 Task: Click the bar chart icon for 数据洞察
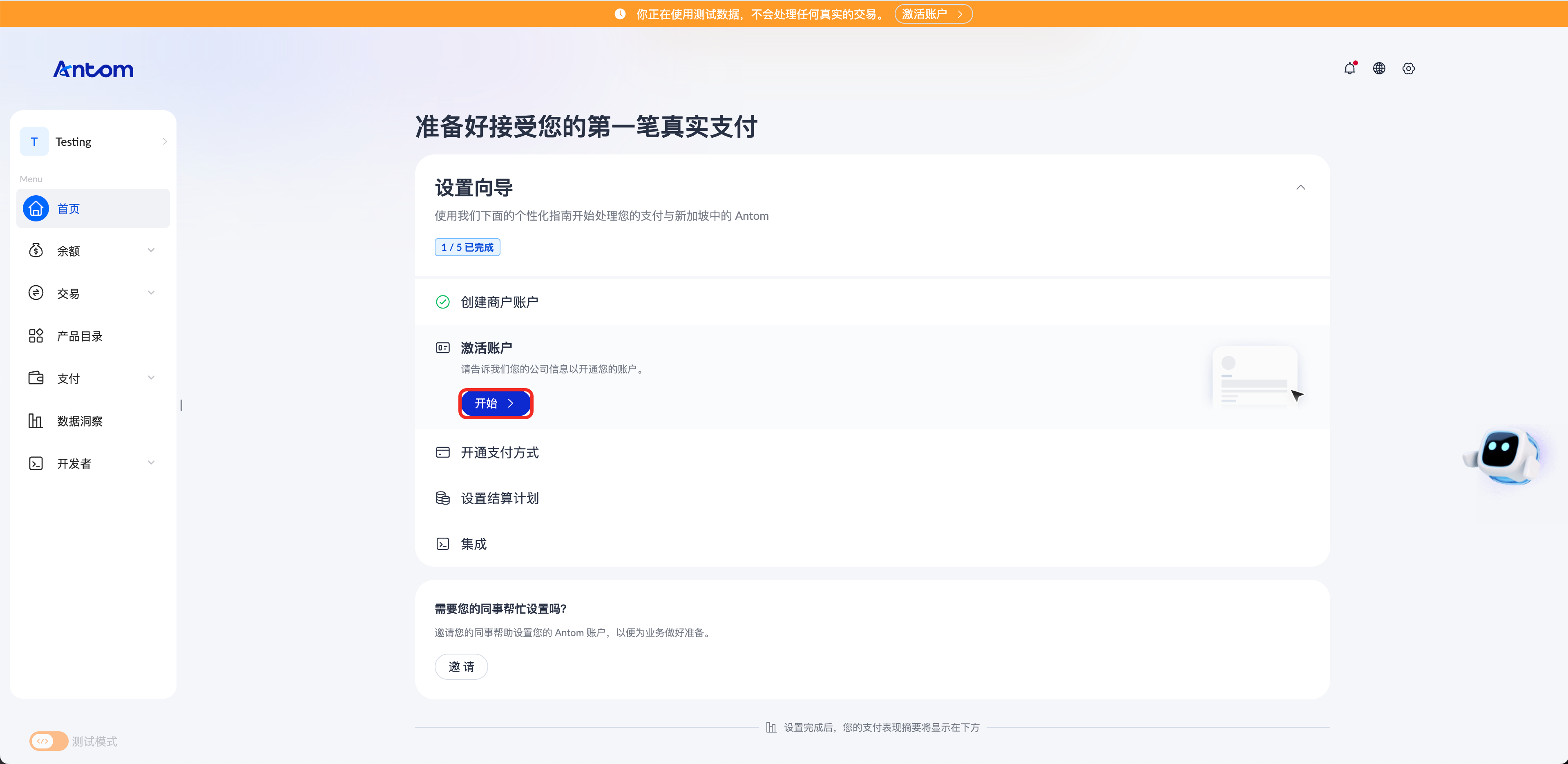click(36, 421)
